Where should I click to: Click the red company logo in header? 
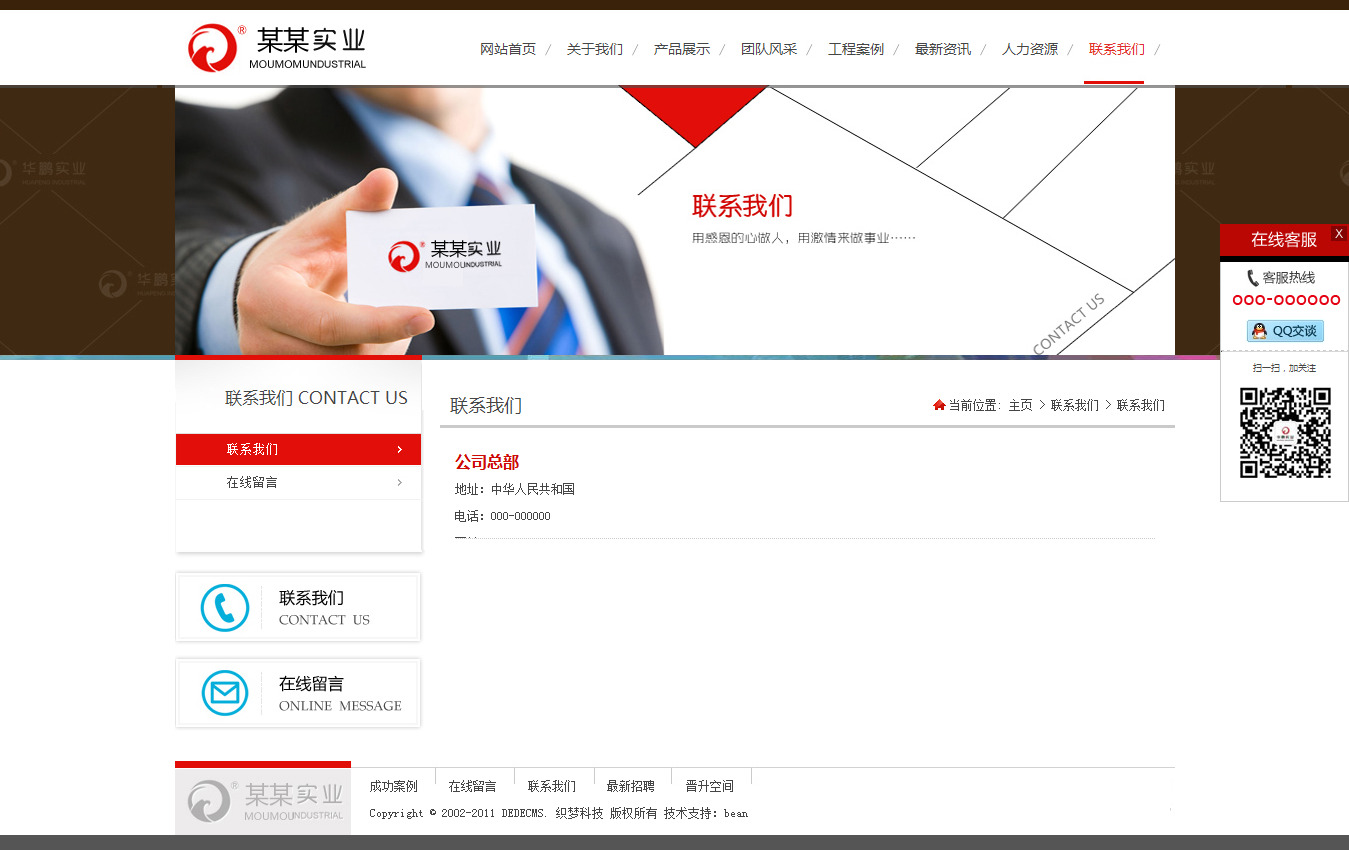tap(213, 48)
